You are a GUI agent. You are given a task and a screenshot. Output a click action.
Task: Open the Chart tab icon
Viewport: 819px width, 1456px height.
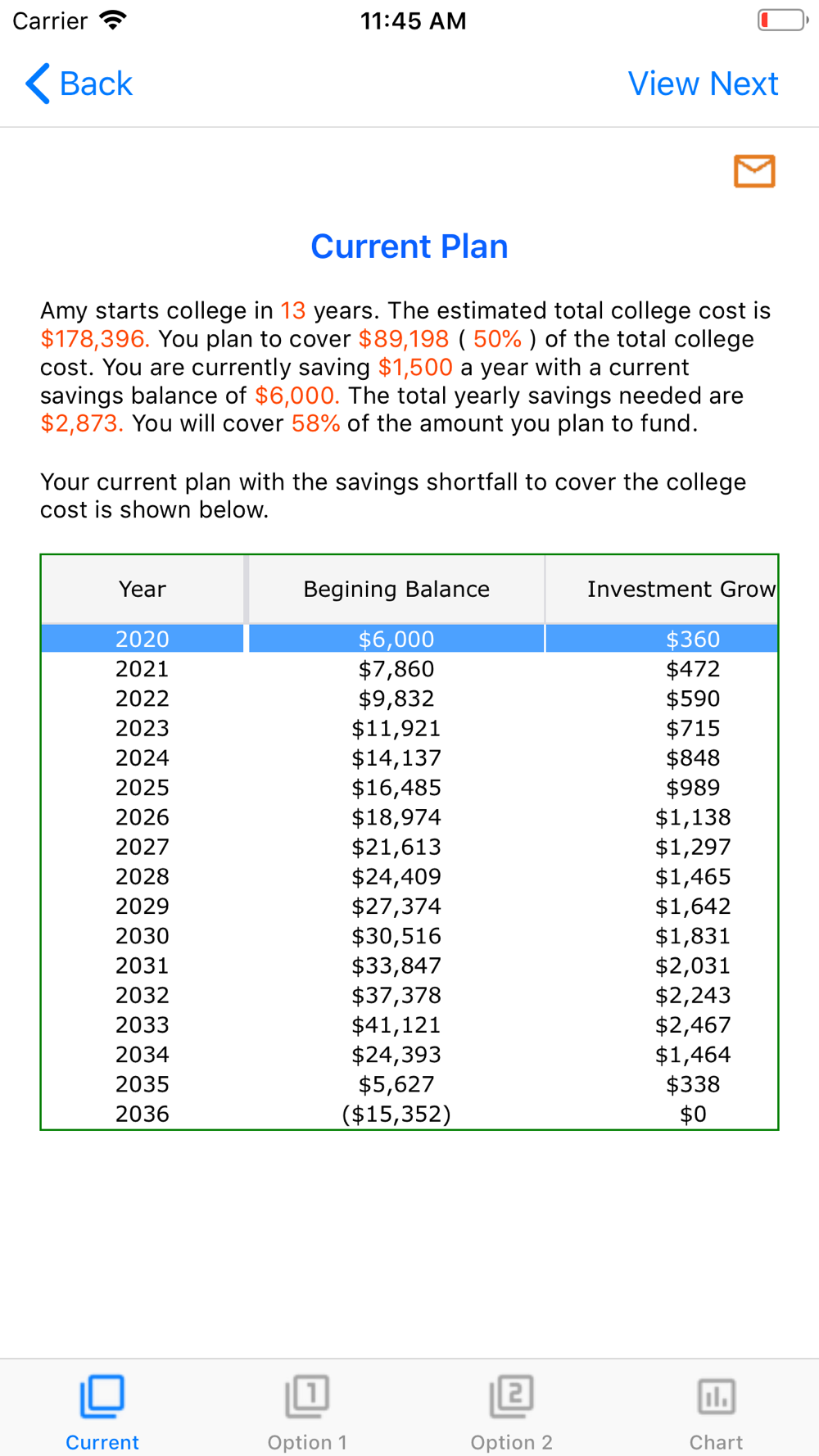717,1395
